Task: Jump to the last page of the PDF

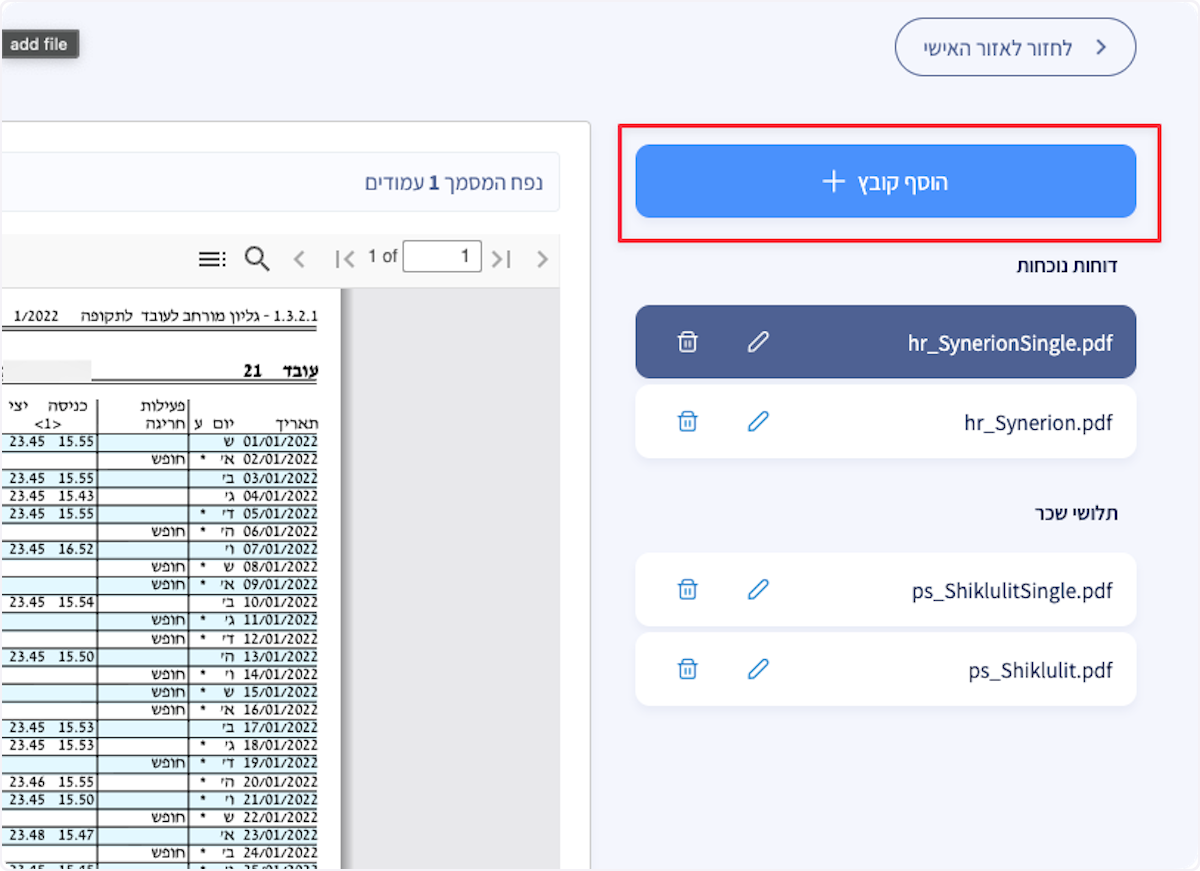Action: pyautogui.click(x=500, y=257)
